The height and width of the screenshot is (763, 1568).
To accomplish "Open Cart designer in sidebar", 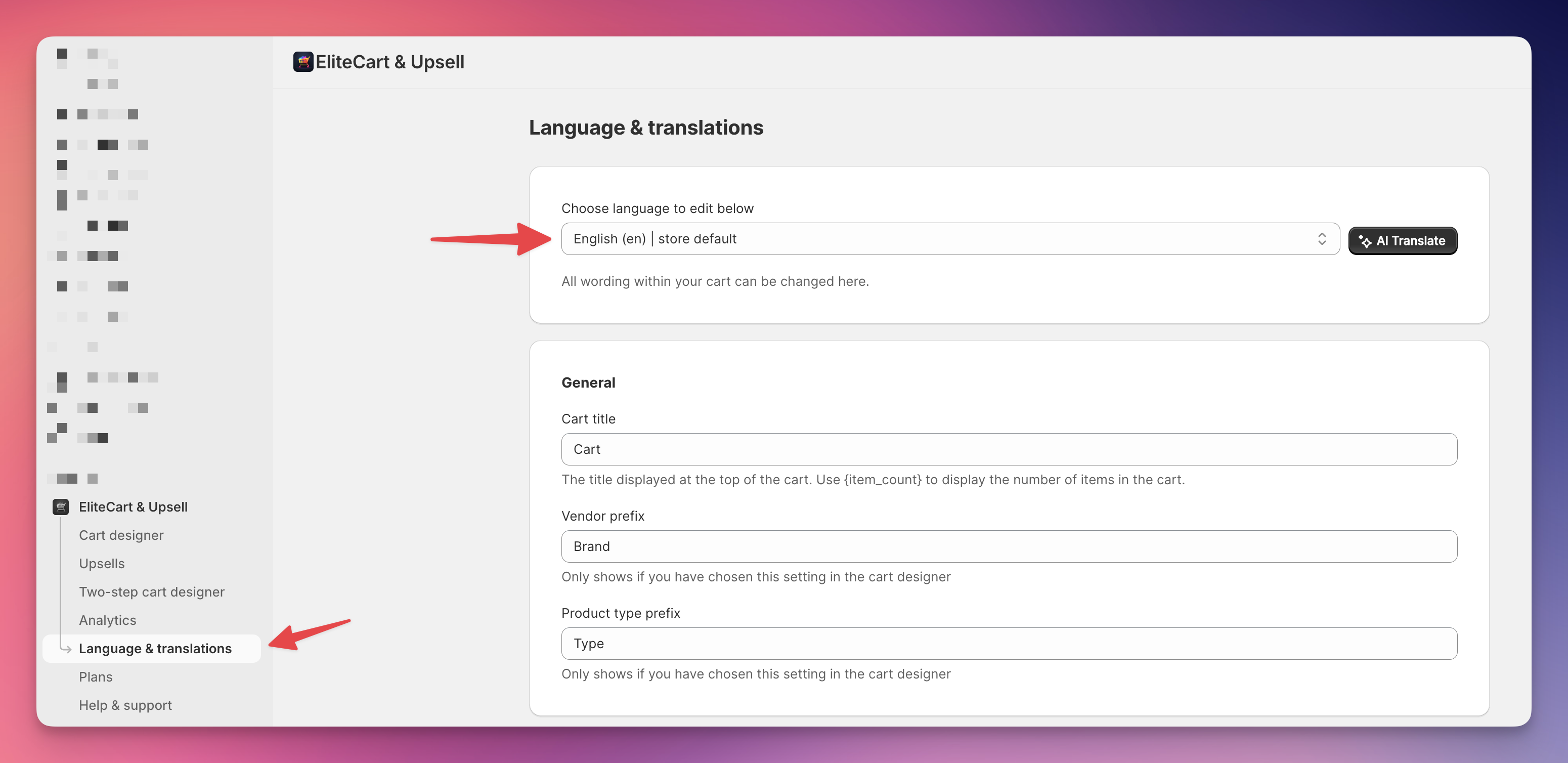I will [x=121, y=535].
